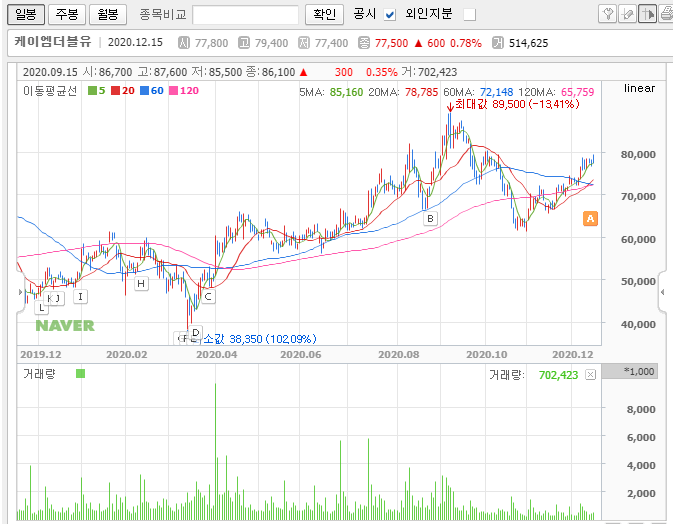The image size is (673, 524).
Task: Click the orange A disclosure marker
Action: [591, 218]
